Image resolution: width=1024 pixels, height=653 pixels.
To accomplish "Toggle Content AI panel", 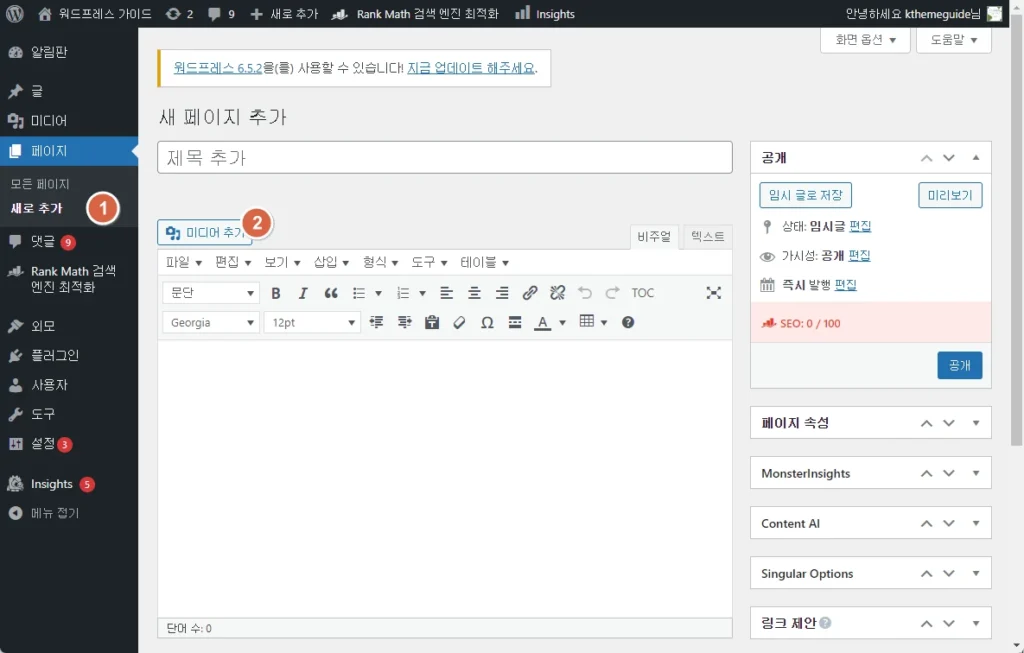I will click(976, 523).
